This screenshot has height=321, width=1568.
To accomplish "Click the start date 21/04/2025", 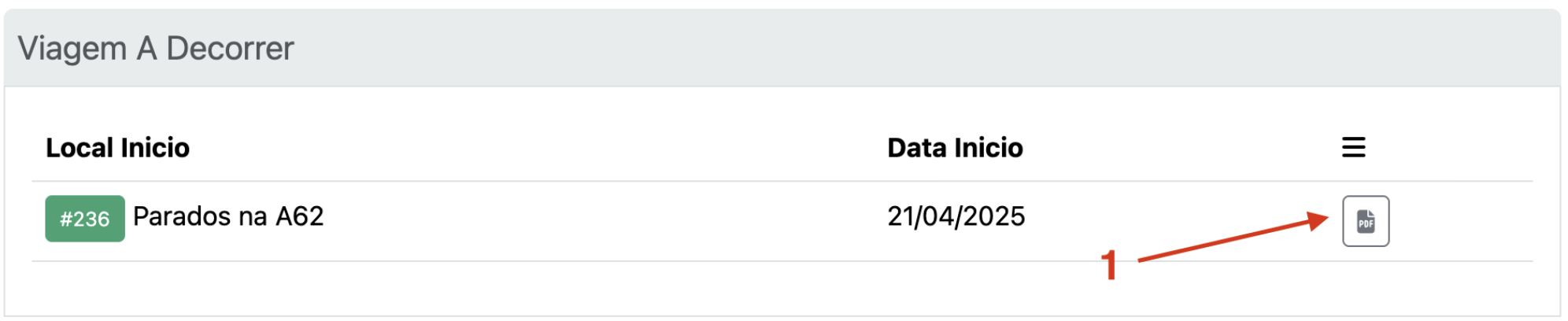I will 956,216.
